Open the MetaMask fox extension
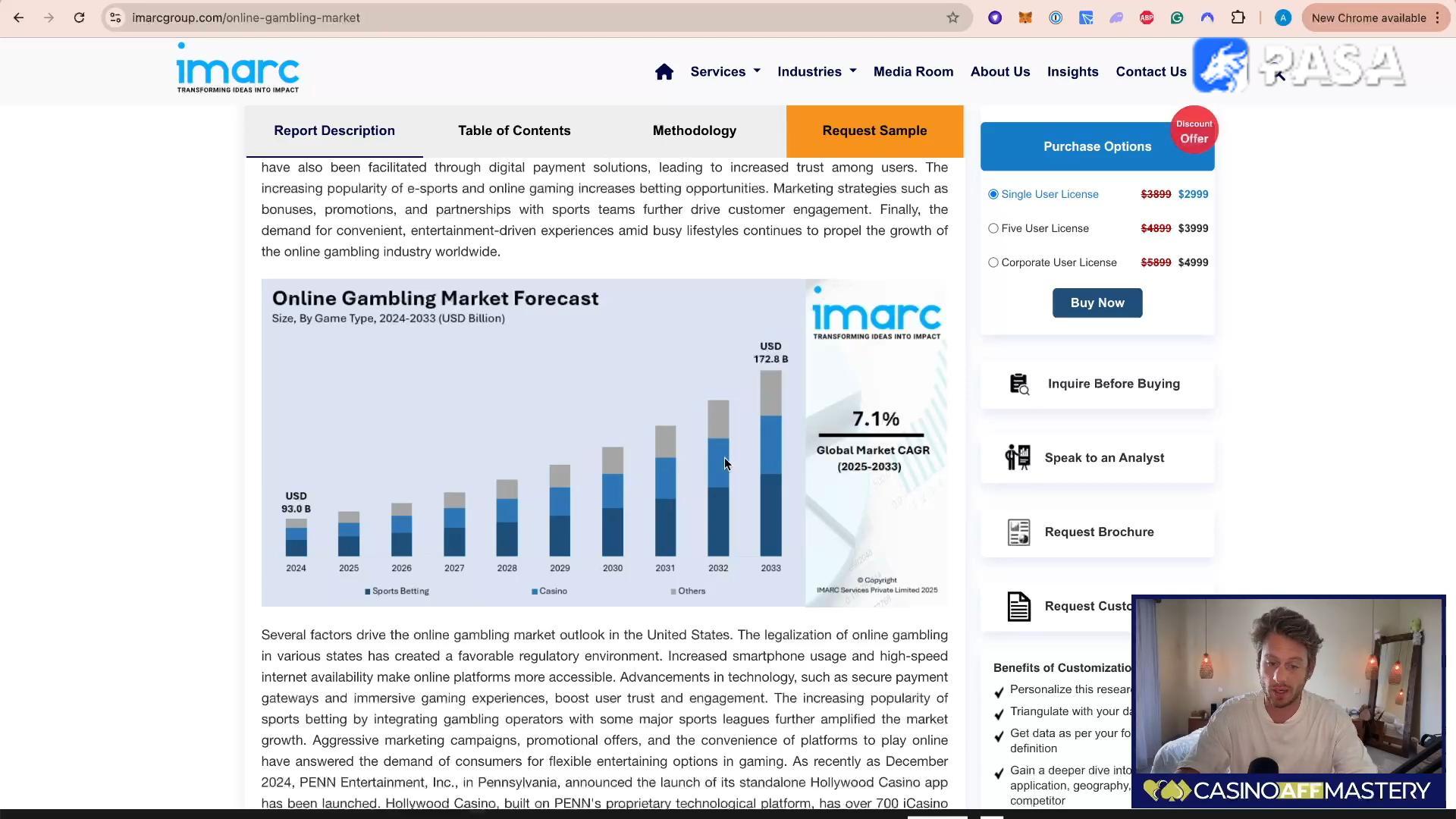The height and width of the screenshot is (819, 1456). click(x=1025, y=17)
